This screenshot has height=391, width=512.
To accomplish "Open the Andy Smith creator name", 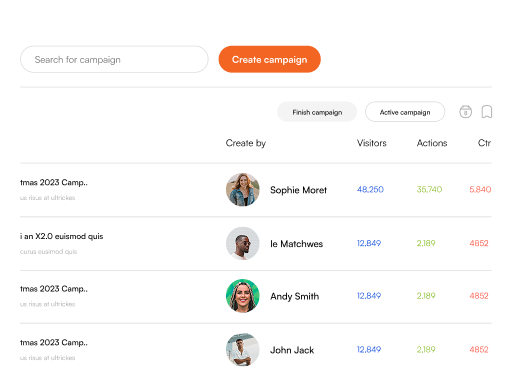I will coord(295,296).
